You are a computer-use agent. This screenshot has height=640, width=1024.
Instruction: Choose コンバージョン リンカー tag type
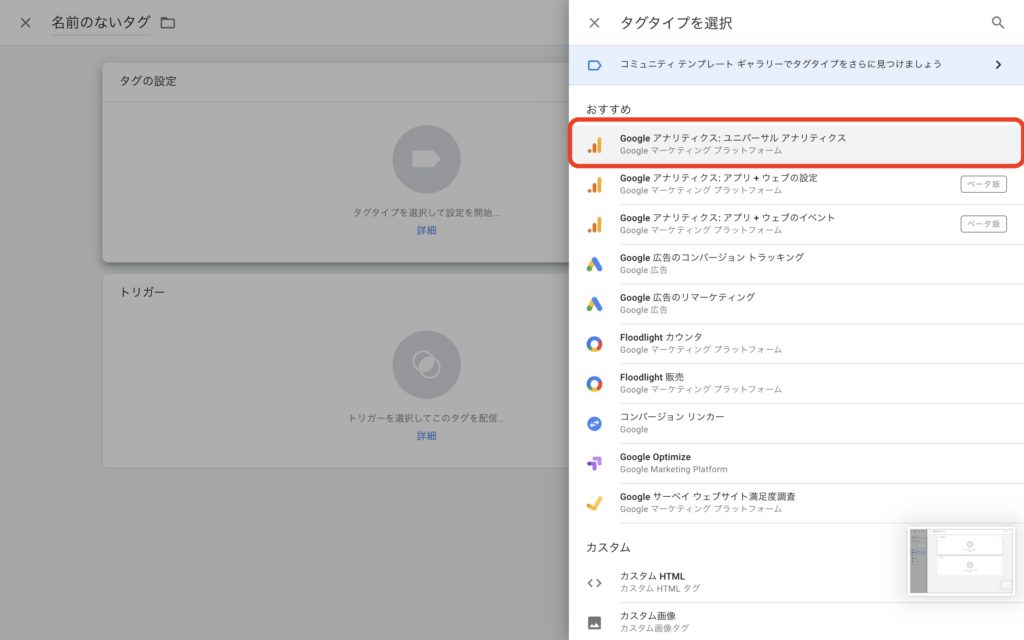pyautogui.click(x=796, y=423)
